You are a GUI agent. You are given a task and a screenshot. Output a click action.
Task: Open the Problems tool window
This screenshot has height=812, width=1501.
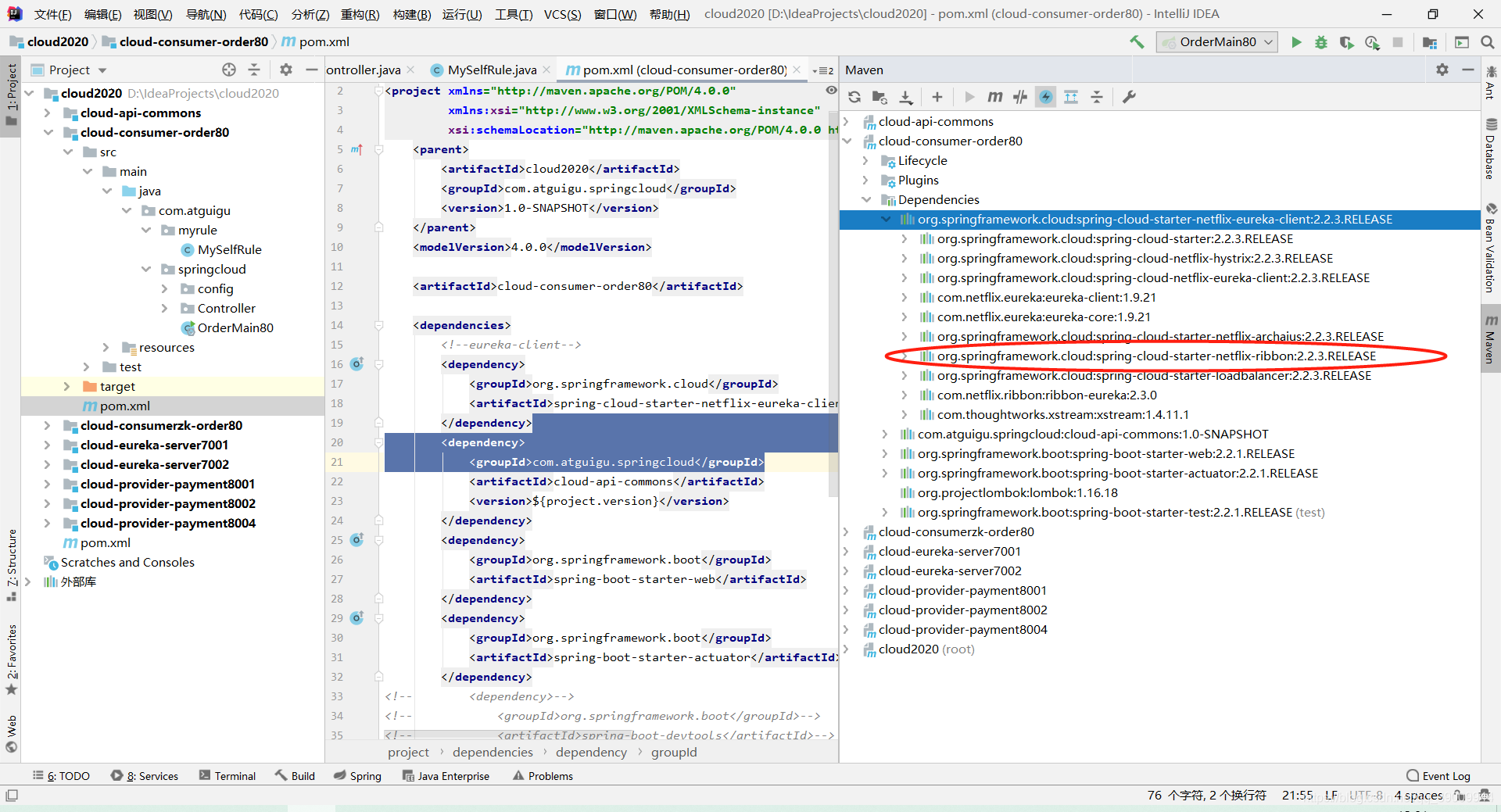pos(543,776)
